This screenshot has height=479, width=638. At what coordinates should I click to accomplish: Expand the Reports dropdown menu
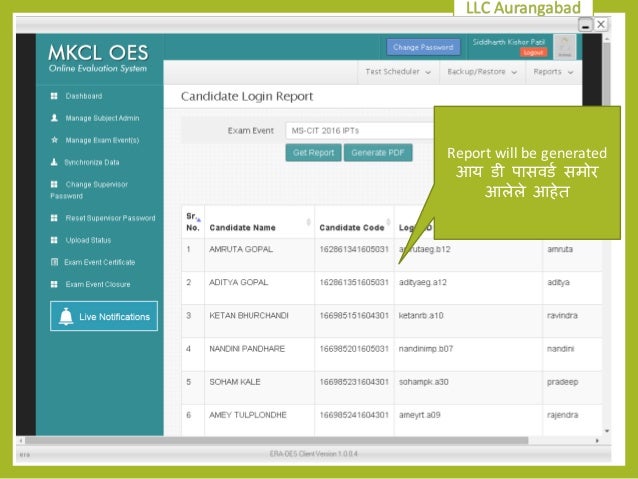[x=553, y=72]
